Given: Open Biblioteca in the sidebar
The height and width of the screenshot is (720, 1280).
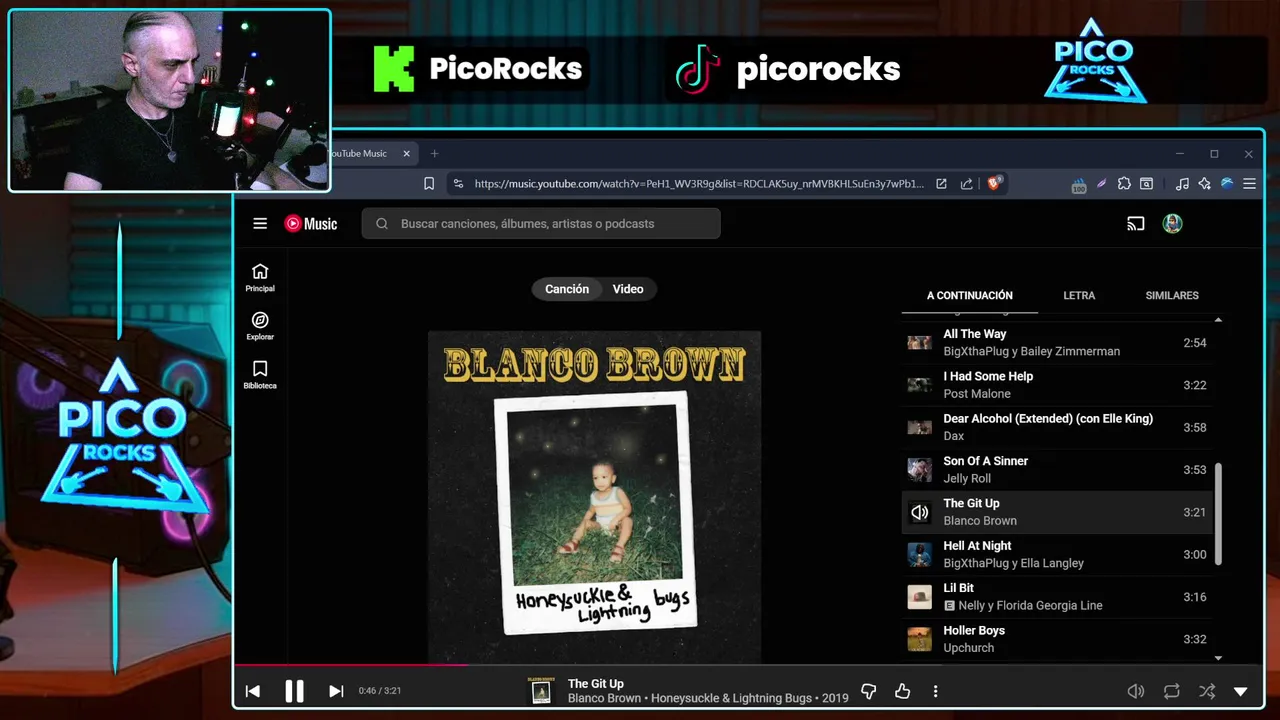Looking at the screenshot, I should pos(260,375).
